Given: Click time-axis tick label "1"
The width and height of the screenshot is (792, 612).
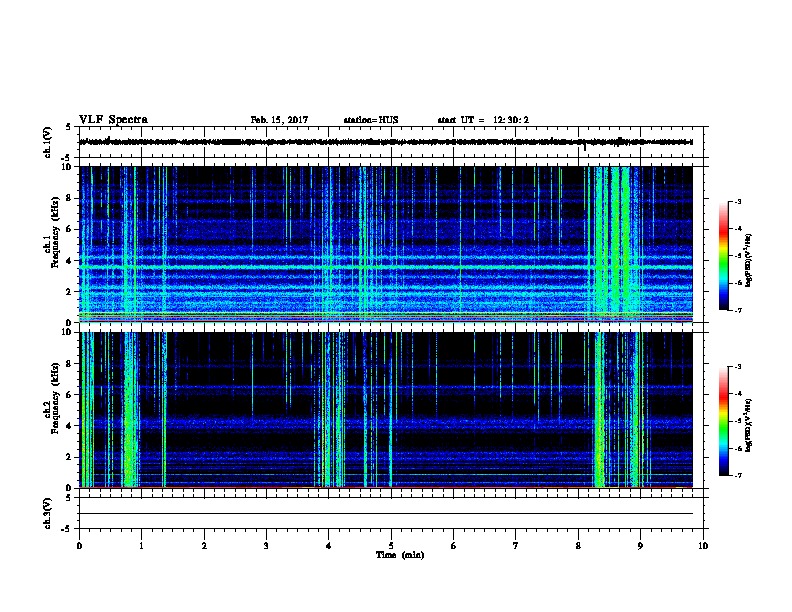Looking at the screenshot, I should [141, 546].
